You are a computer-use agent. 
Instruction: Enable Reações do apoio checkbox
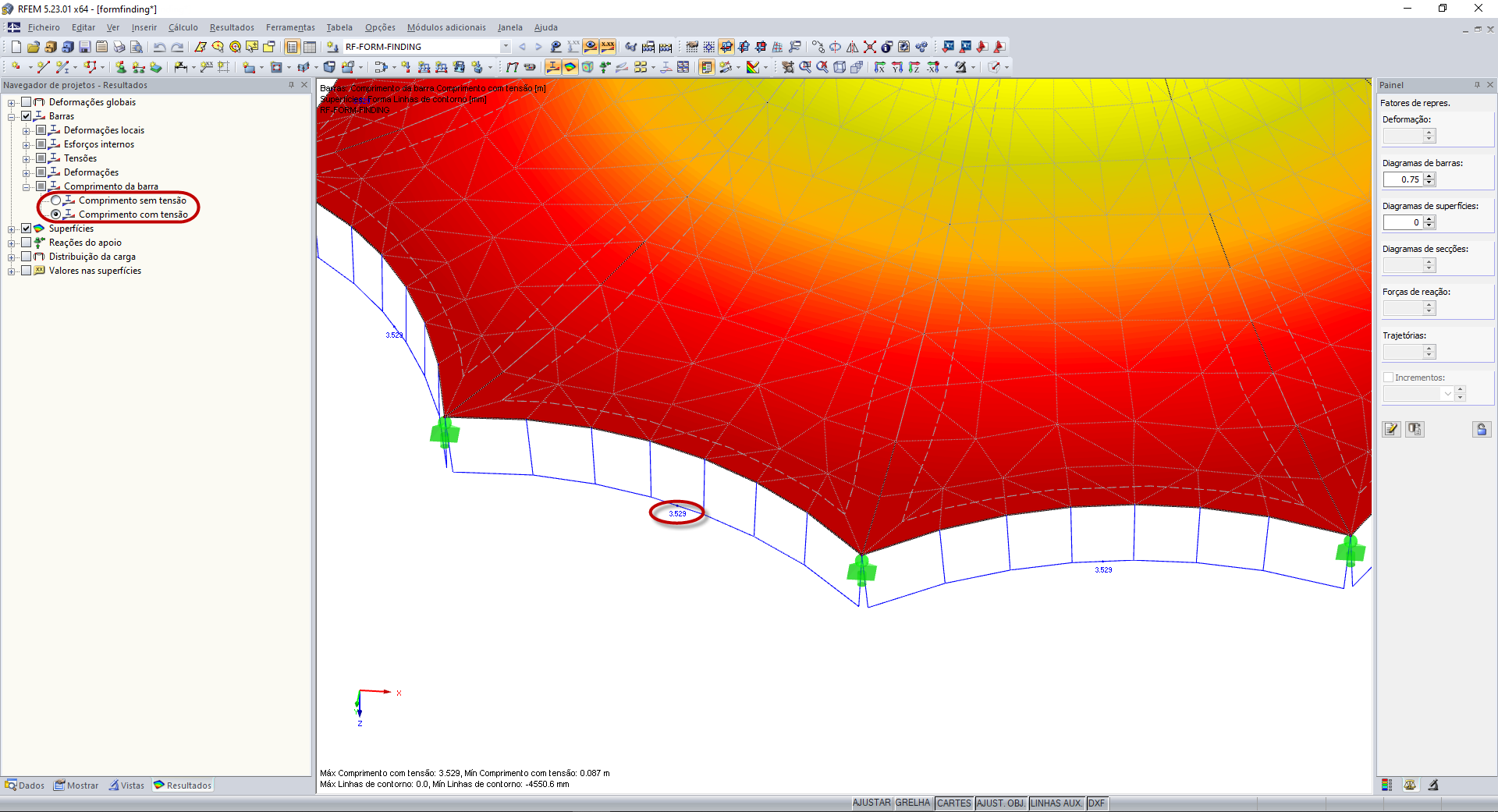pos(26,243)
